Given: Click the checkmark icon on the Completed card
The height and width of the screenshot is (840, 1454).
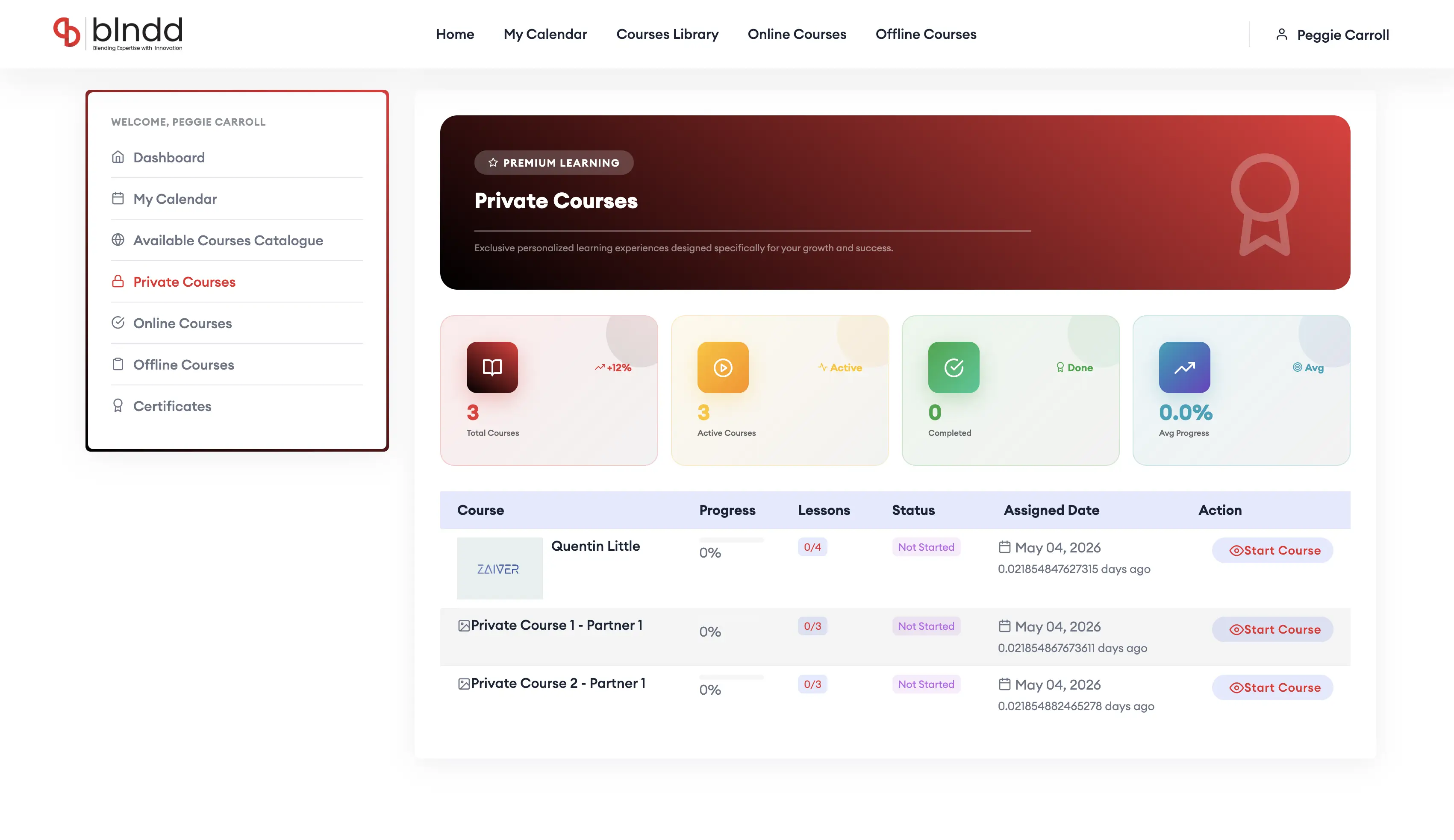Looking at the screenshot, I should coord(954,367).
